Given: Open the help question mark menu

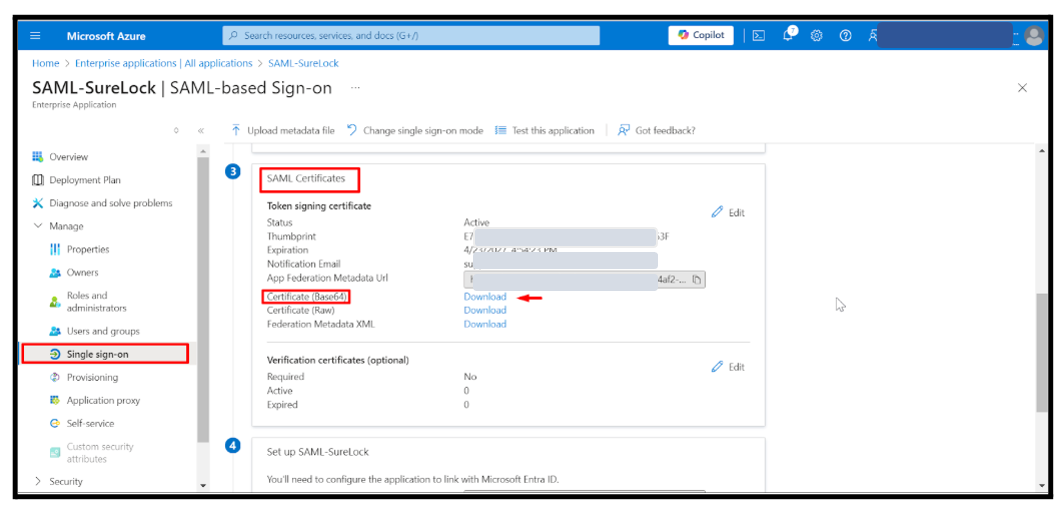Looking at the screenshot, I should [x=845, y=36].
